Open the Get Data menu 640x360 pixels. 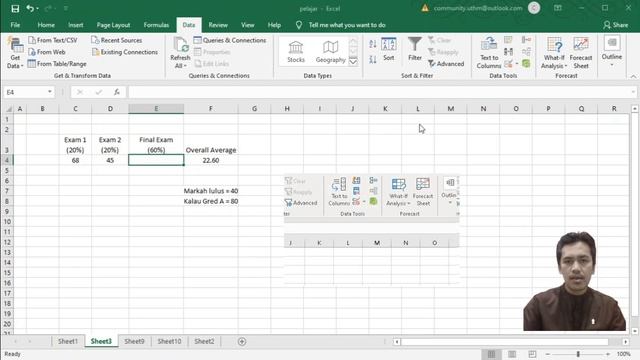tap(15, 53)
